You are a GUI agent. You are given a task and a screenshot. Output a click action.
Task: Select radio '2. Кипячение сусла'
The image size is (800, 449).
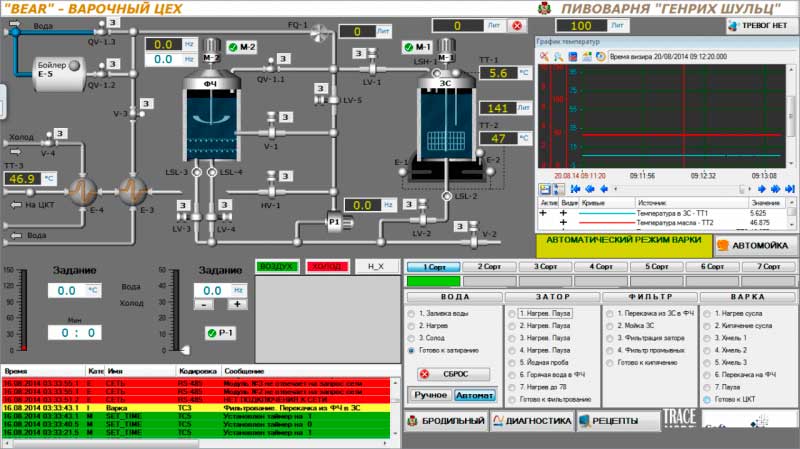(x=707, y=326)
